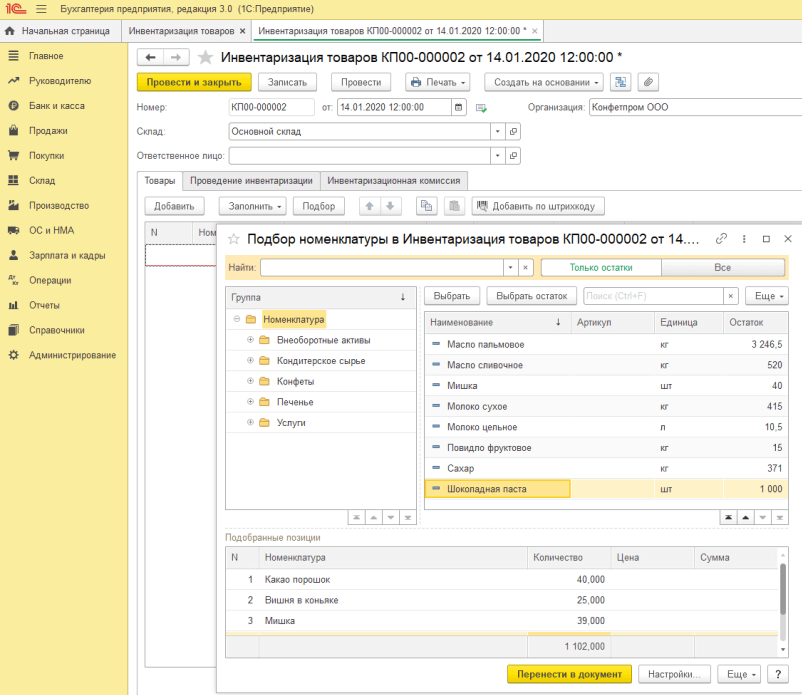Viewport: 803px width, 696px height.
Task: Open the Создать на основании menu
Action: click(544, 82)
